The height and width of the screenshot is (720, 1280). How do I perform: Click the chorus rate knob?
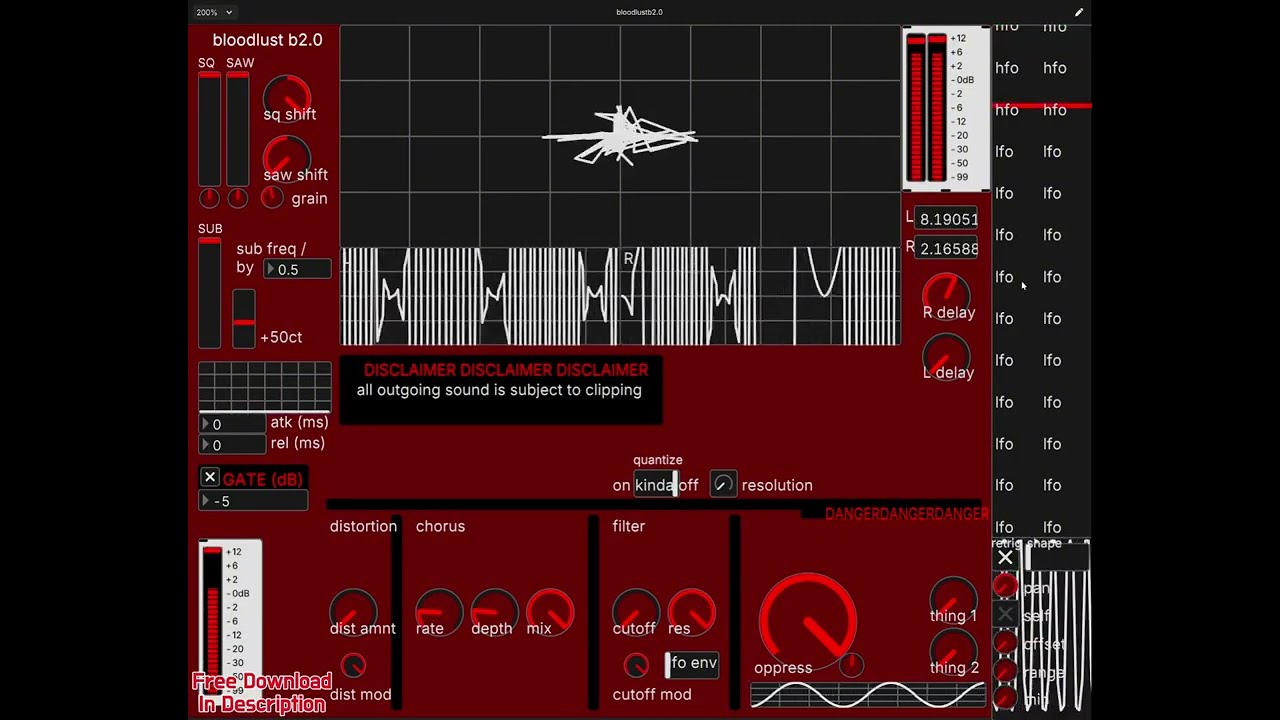439,613
